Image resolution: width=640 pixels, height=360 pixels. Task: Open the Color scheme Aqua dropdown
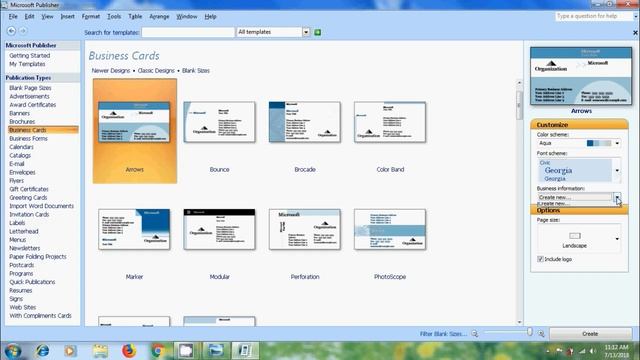(x=617, y=143)
